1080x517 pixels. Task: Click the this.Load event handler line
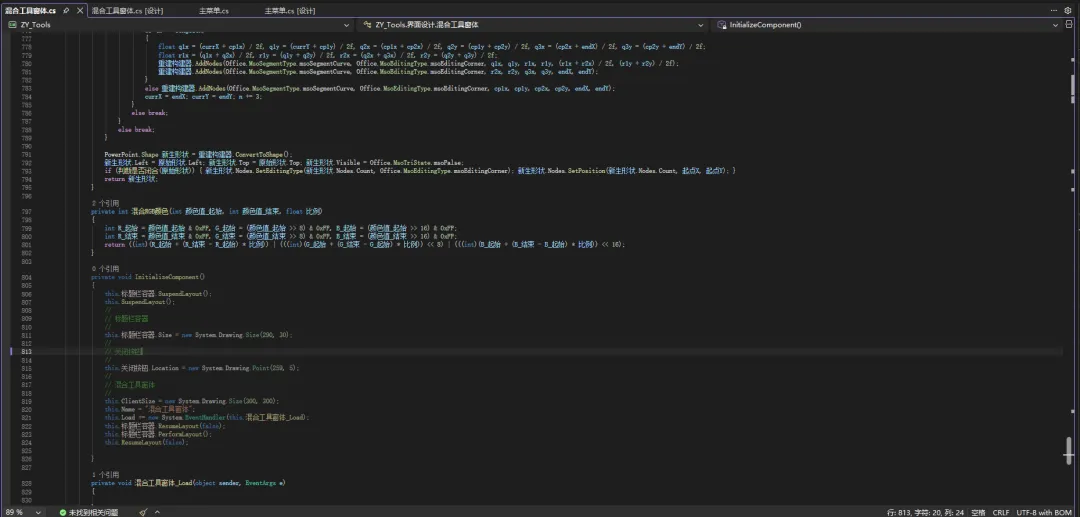(207, 417)
